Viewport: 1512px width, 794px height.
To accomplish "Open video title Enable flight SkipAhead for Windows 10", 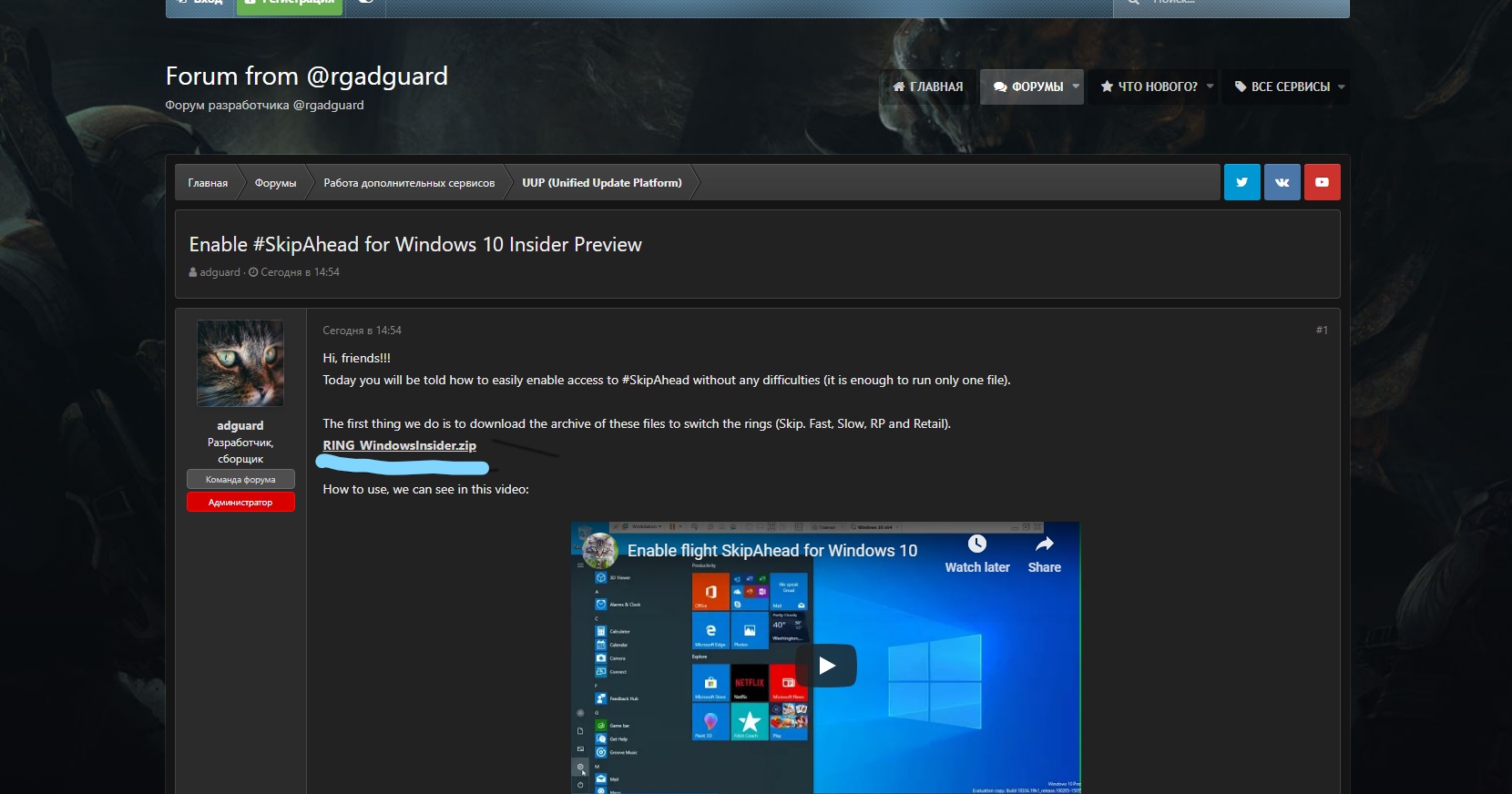I will coord(772,551).
